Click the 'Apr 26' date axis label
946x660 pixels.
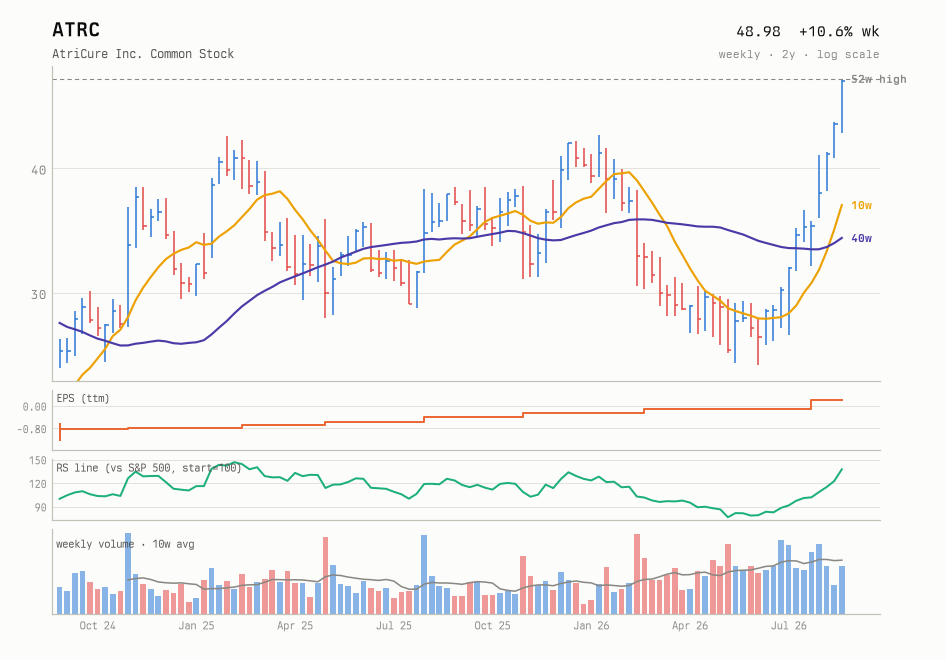tap(690, 626)
